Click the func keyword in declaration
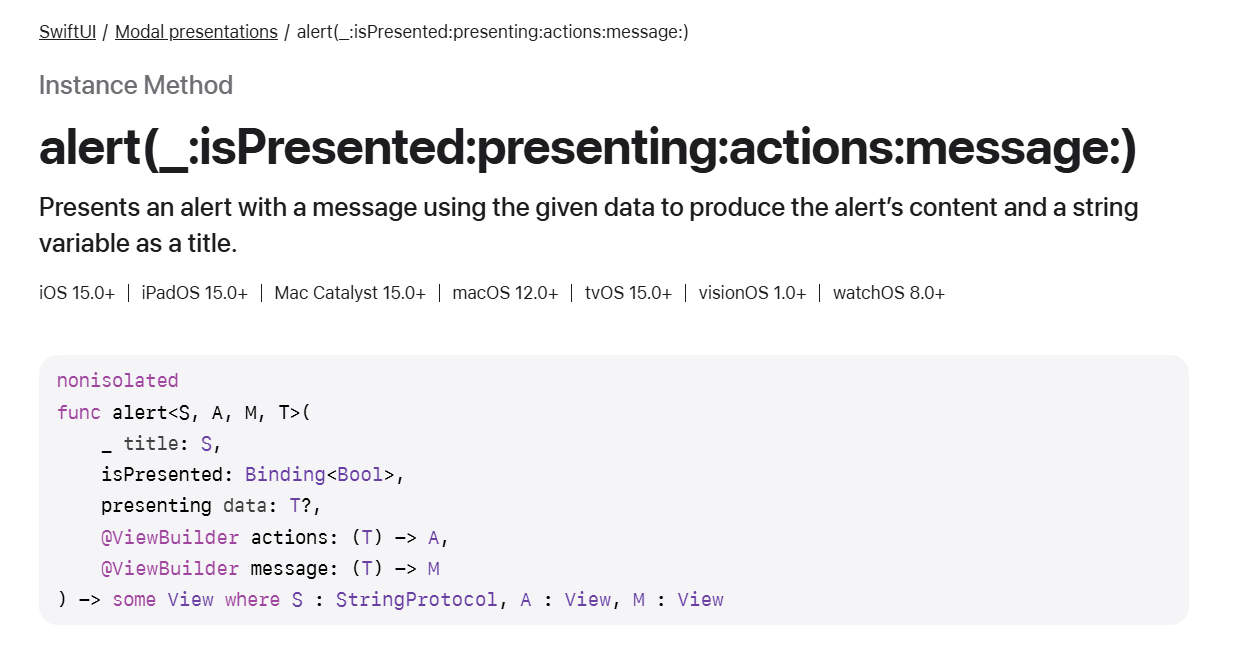The height and width of the screenshot is (650, 1249). [79, 412]
